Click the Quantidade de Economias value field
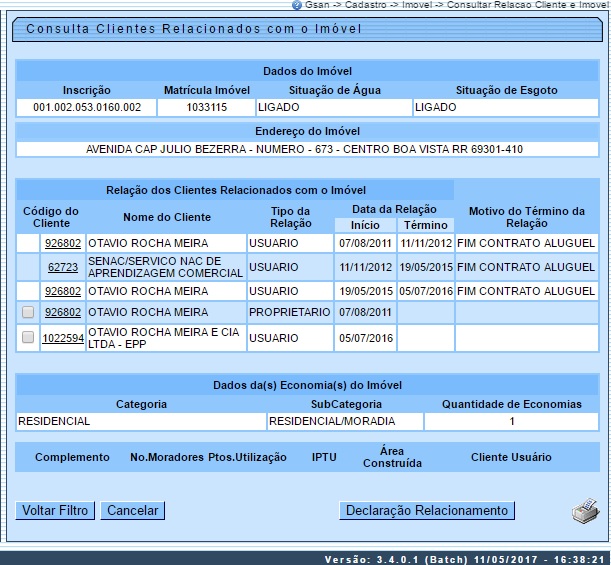 [x=511, y=421]
